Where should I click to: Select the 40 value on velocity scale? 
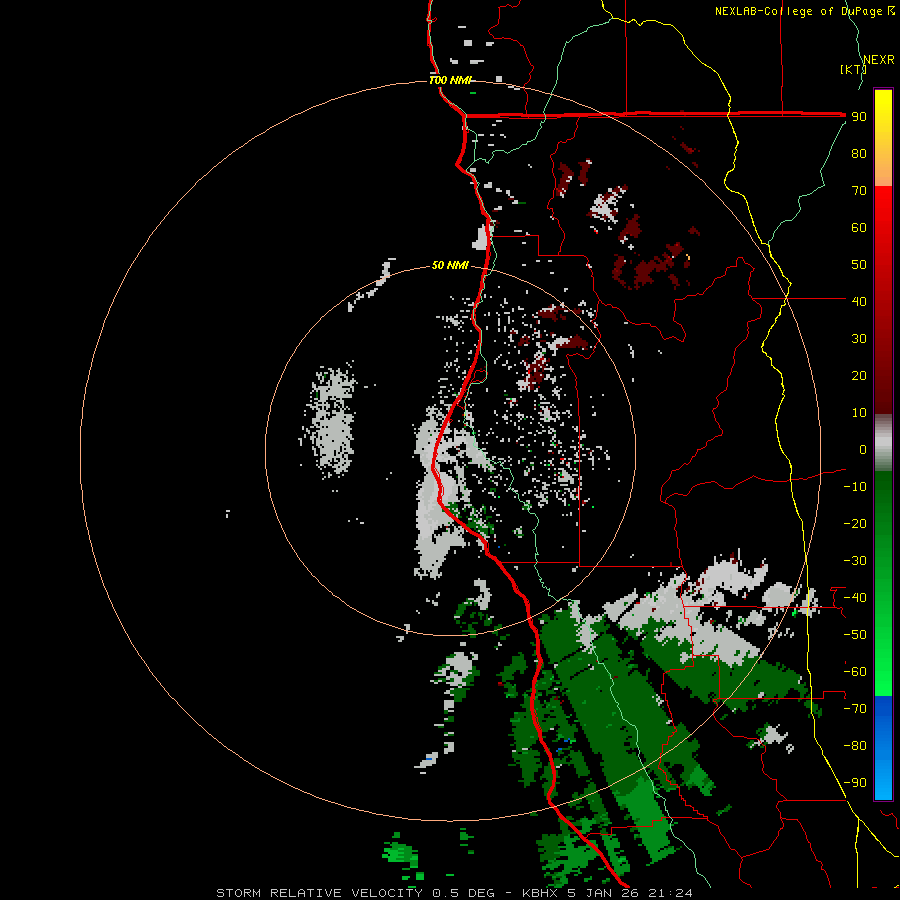pyautogui.click(x=859, y=301)
